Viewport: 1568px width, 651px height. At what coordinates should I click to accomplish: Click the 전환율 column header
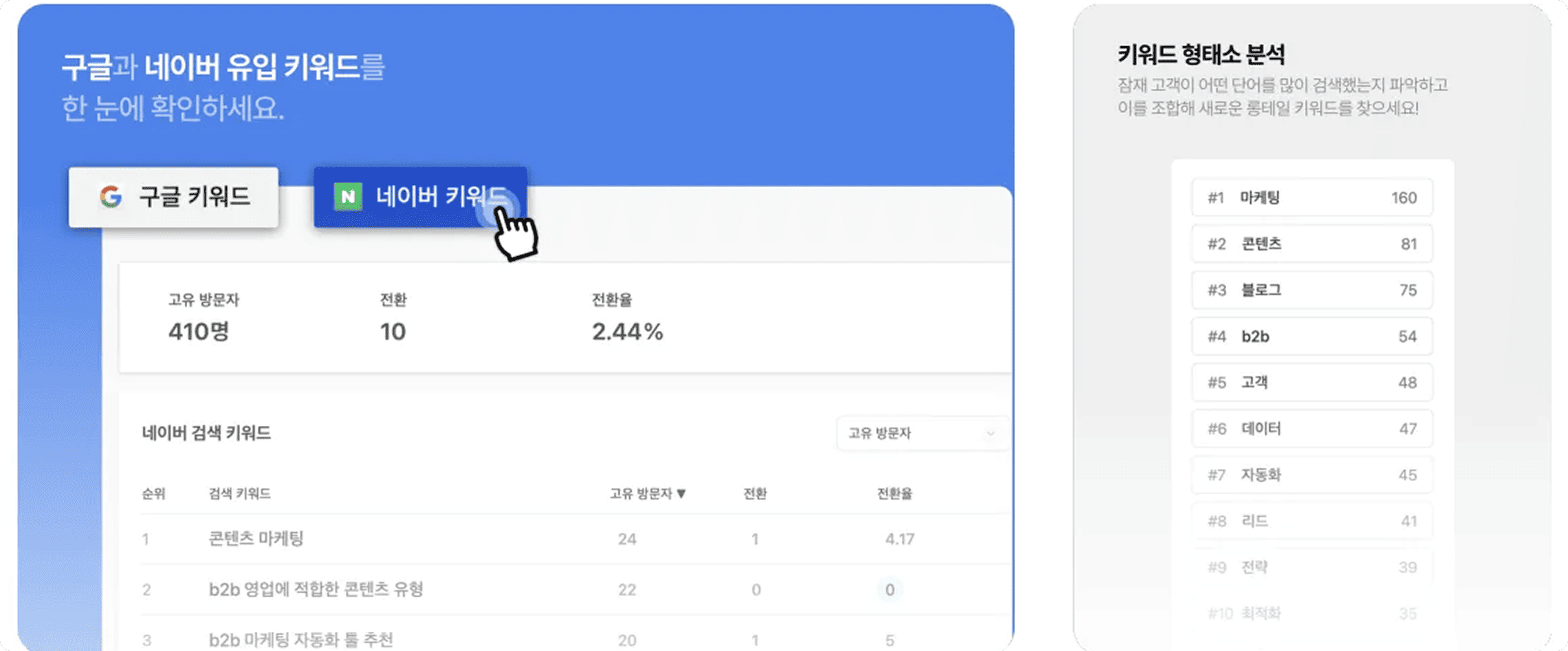click(894, 493)
